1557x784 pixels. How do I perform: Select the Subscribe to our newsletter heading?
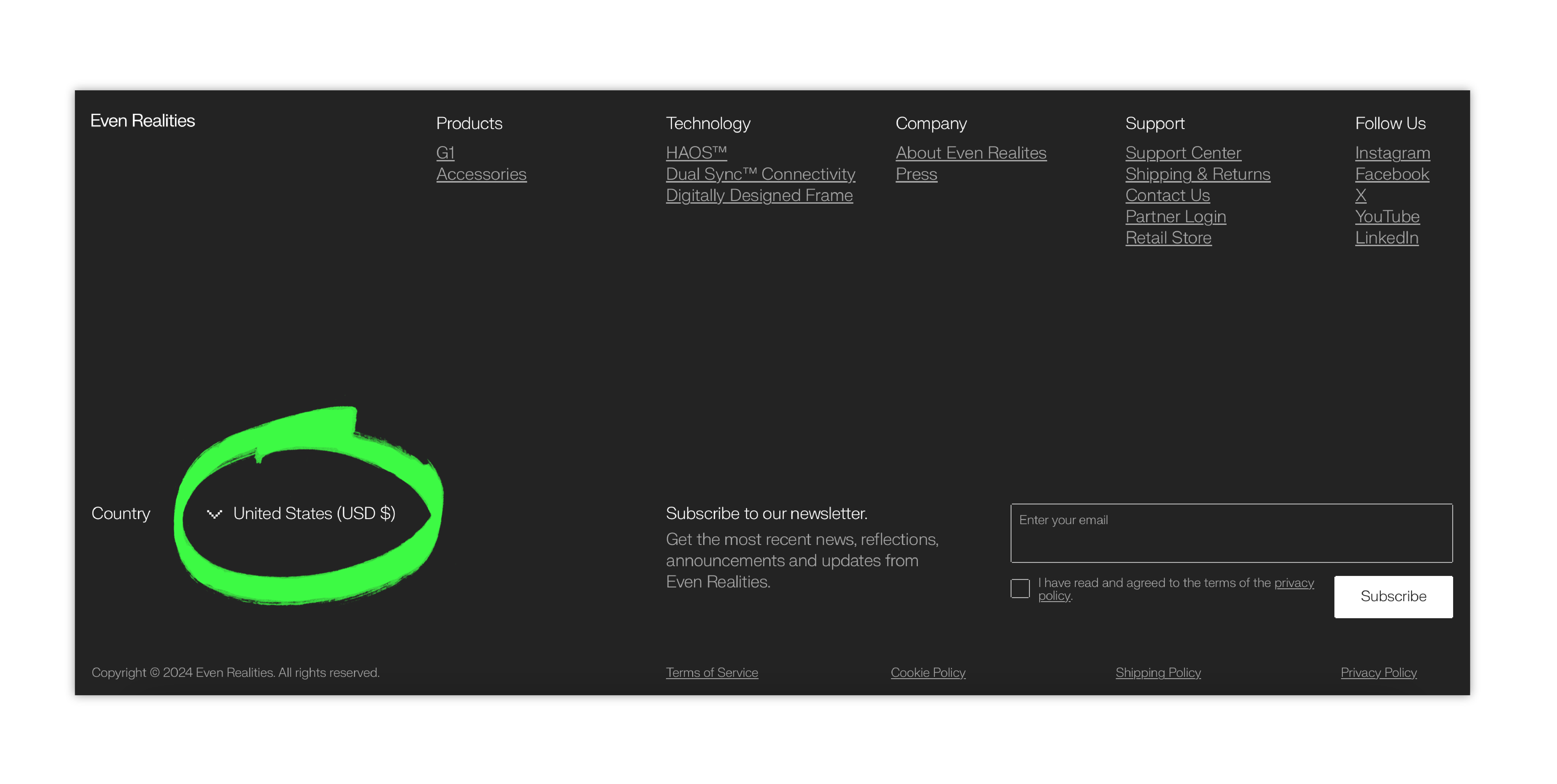(x=766, y=513)
